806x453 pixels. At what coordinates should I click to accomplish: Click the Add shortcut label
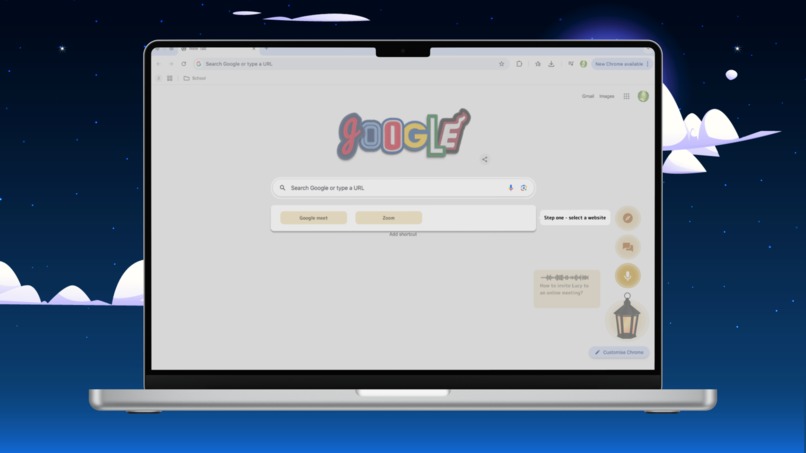coord(403,234)
